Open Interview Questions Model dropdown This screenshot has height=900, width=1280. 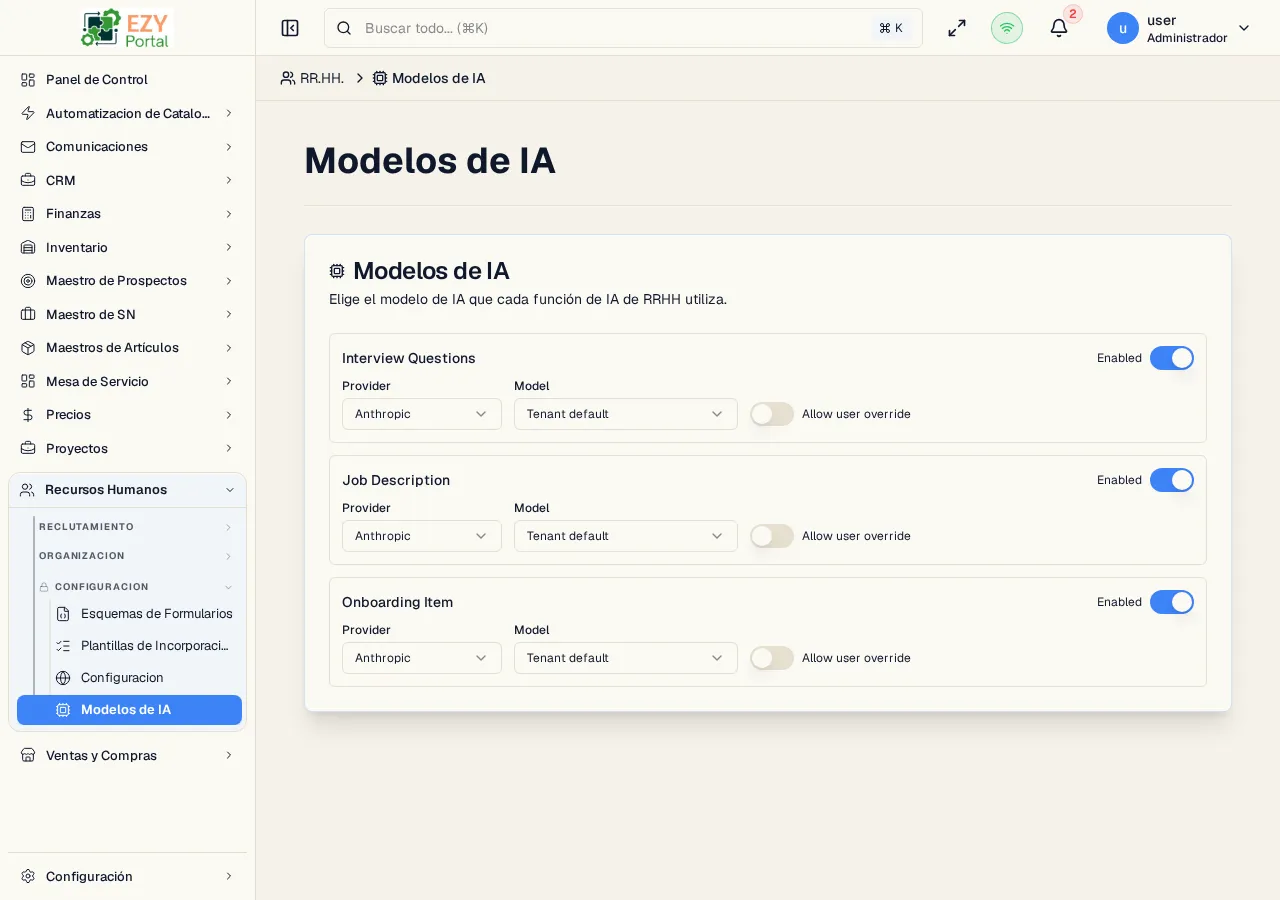[x=626, y=414]
